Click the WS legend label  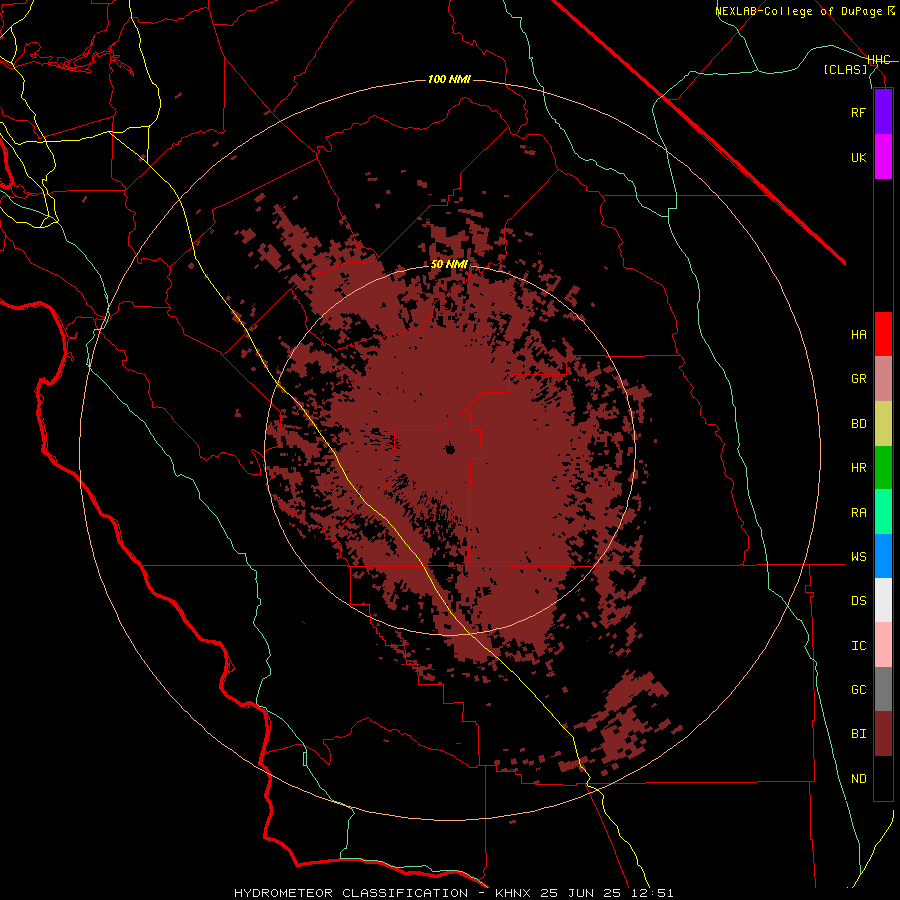point(858,557)
